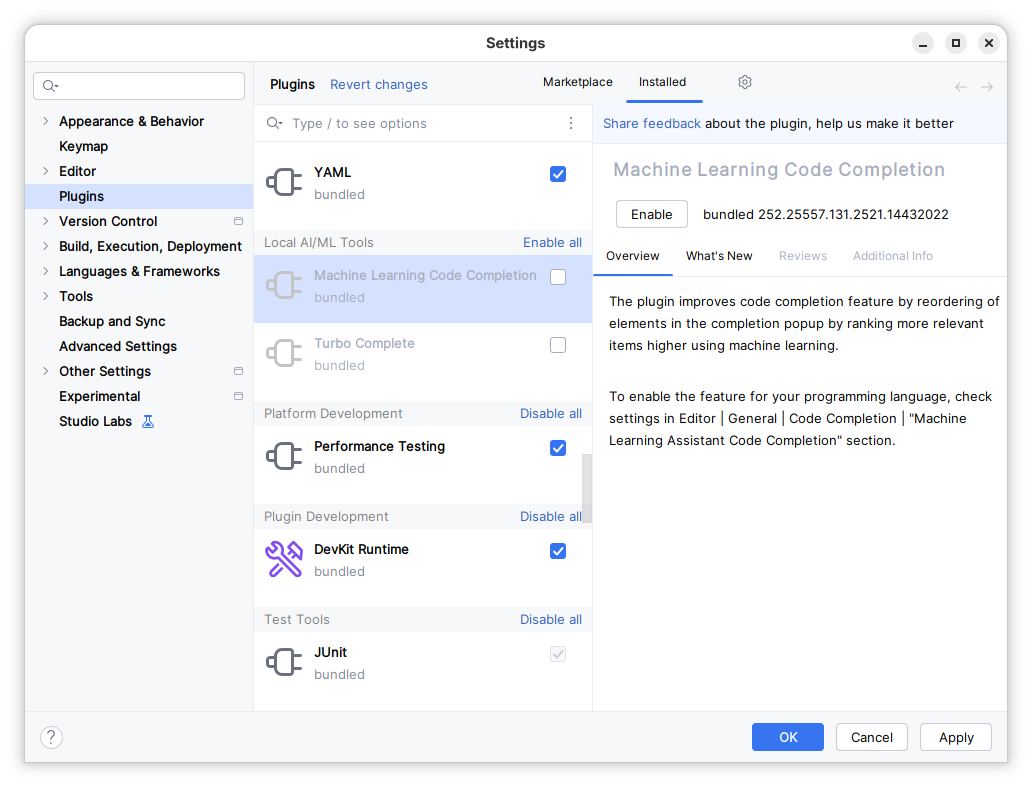This screenshot has height=787, width=1032.
Task: Click the Revert changes link
Action: tap(379, 85)
